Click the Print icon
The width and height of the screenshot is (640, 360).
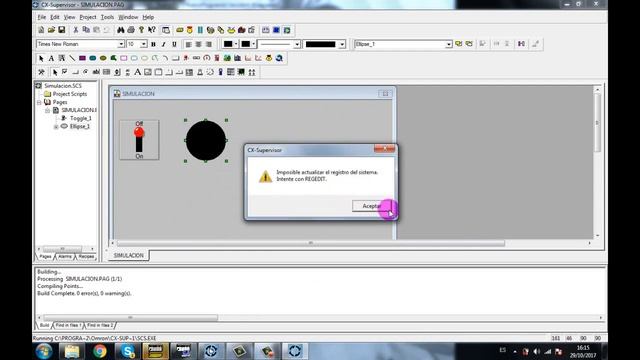131,30
